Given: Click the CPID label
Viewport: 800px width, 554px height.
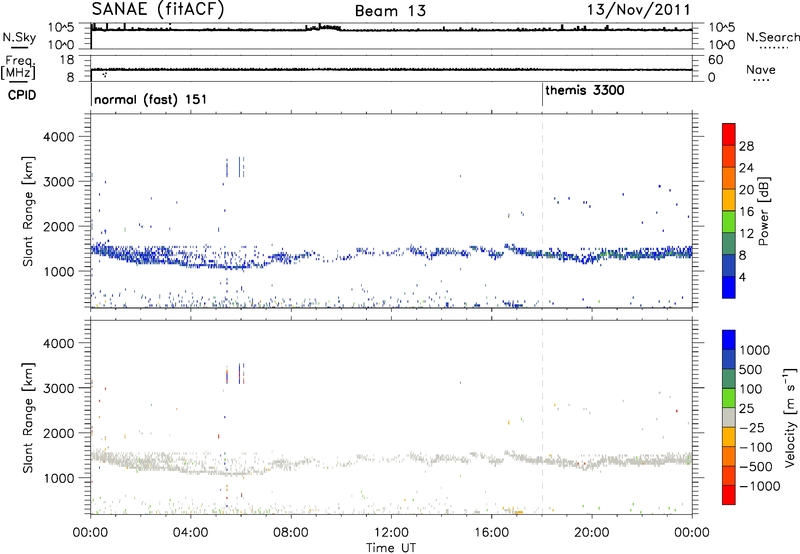Looking at the screenshot, I should pos(22,95).
